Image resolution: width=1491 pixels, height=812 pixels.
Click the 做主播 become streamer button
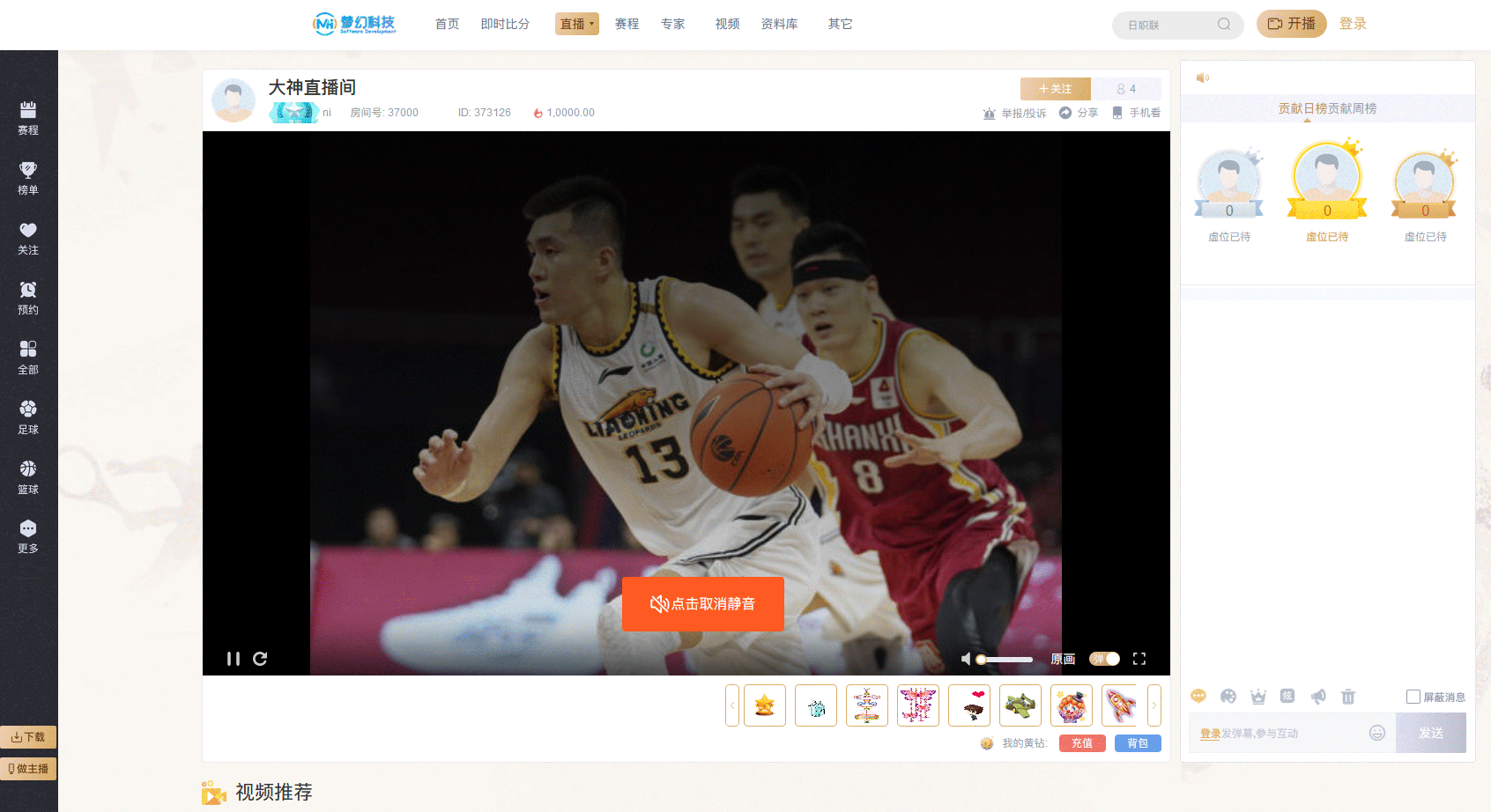tap(28, 769)
